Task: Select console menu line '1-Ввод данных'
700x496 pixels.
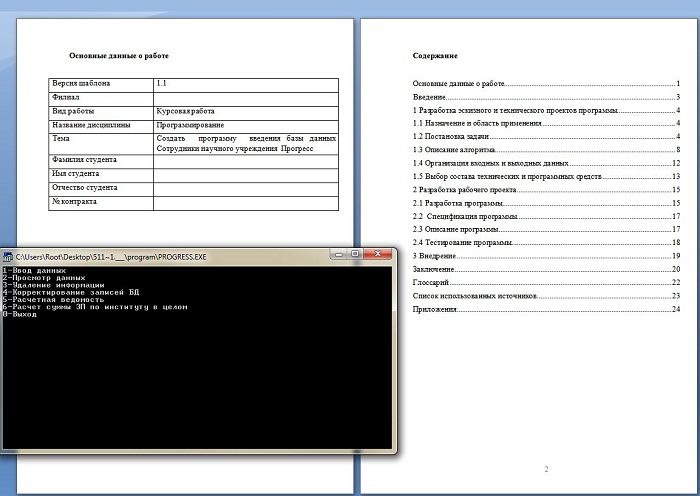Action: coord(34,271)
